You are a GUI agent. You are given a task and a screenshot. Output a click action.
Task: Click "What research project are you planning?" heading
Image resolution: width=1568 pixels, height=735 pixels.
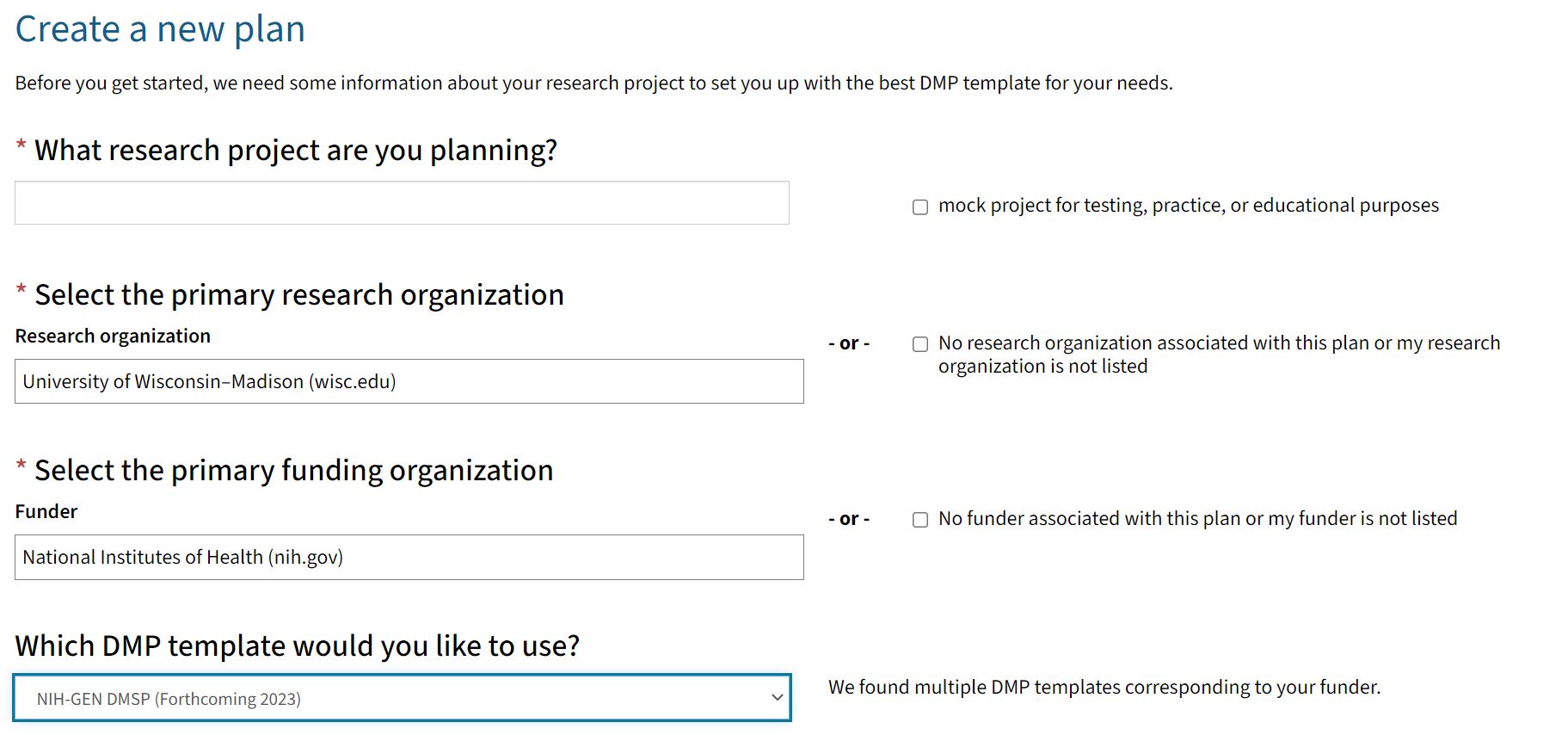coord(295,151)
